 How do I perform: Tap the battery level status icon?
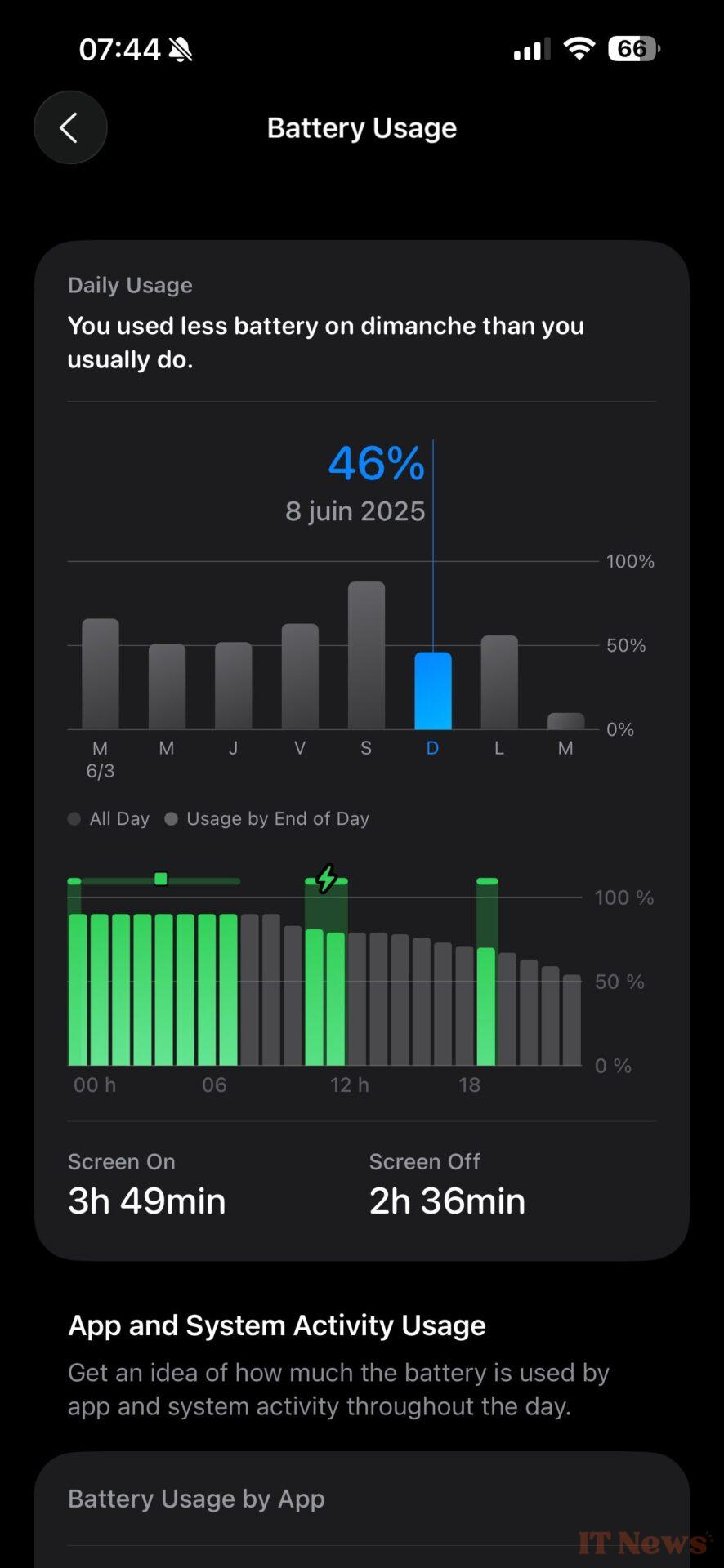(633, 49)
